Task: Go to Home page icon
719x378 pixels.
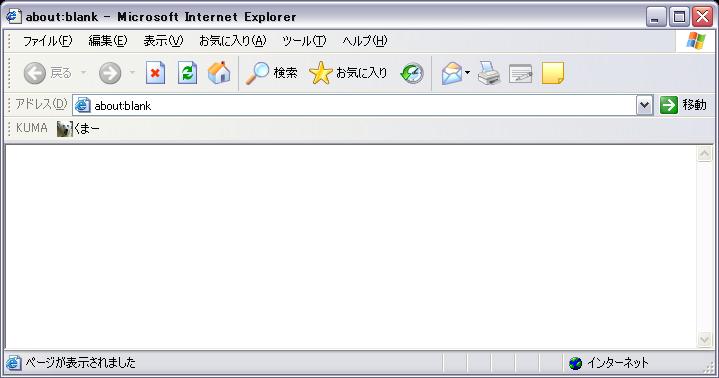Action: [x=219, y=73]
